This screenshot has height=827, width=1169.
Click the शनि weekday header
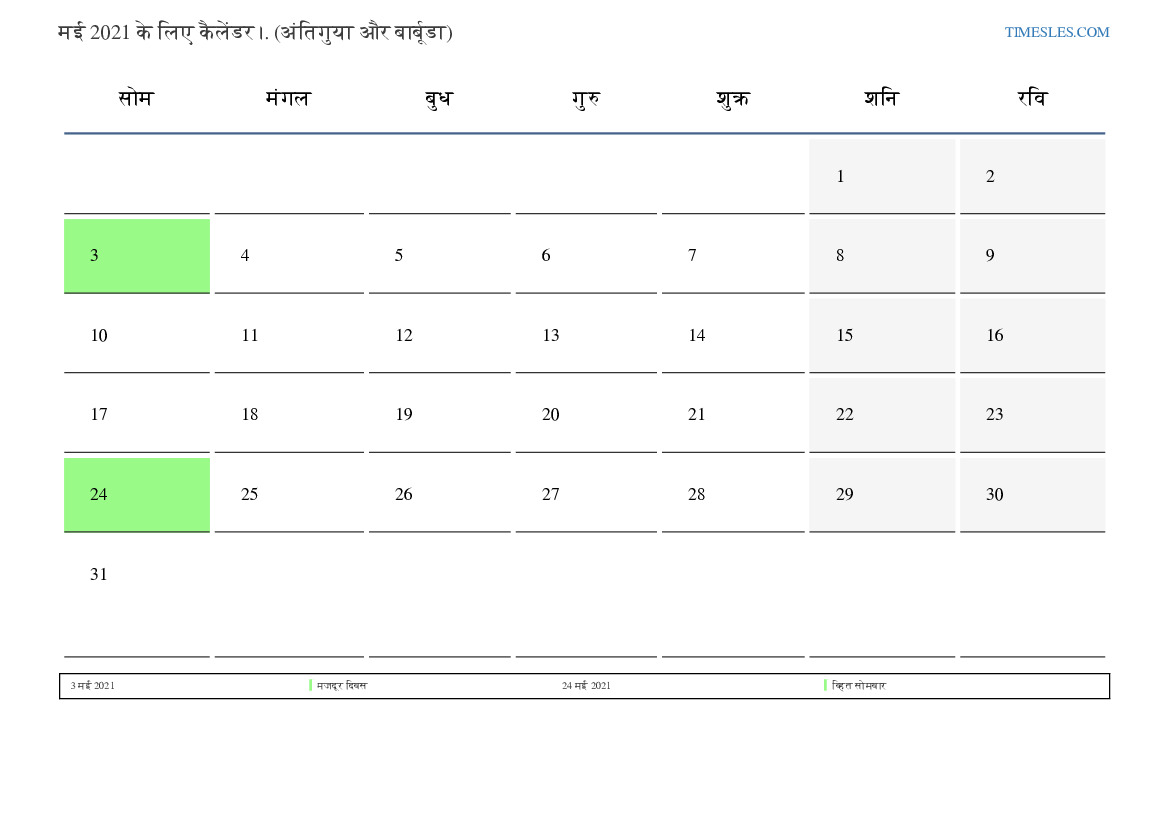[x=881, y=99]
